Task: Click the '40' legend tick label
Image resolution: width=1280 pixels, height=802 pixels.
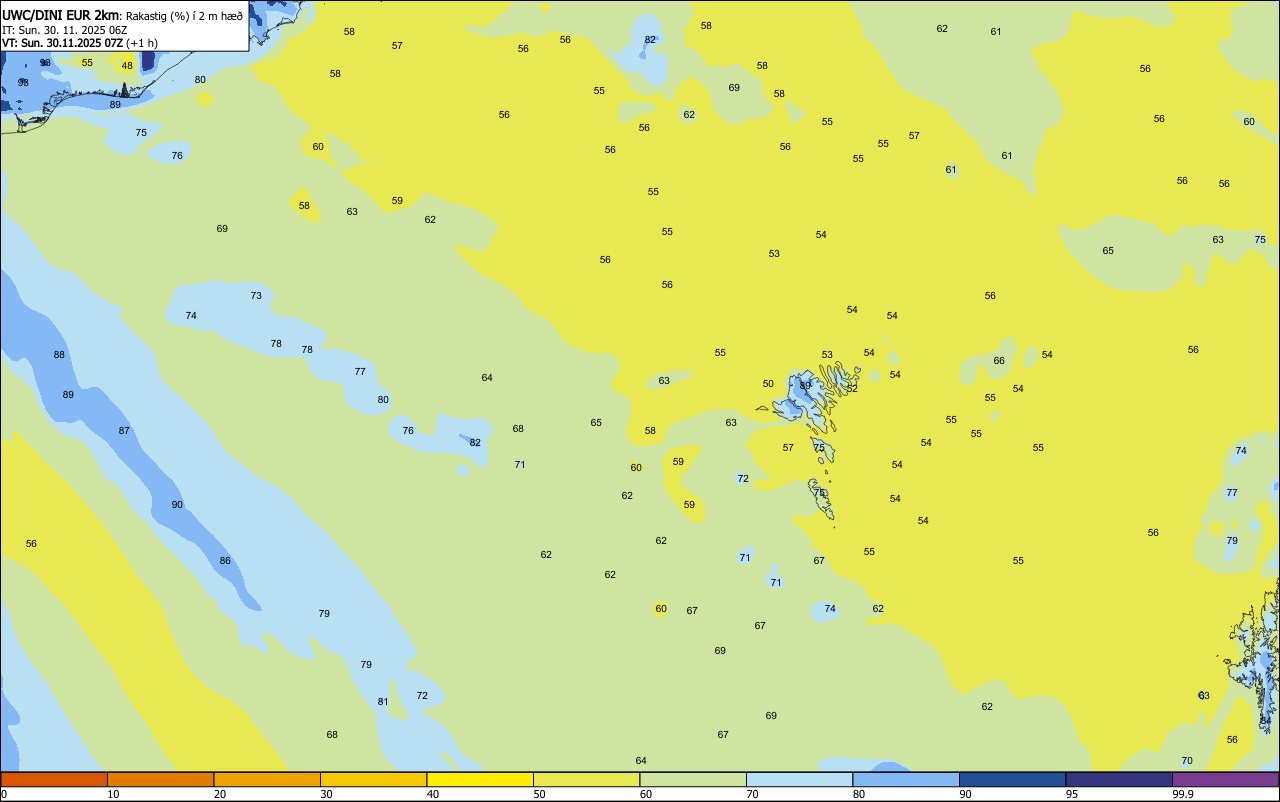Action: coord(433,794)
